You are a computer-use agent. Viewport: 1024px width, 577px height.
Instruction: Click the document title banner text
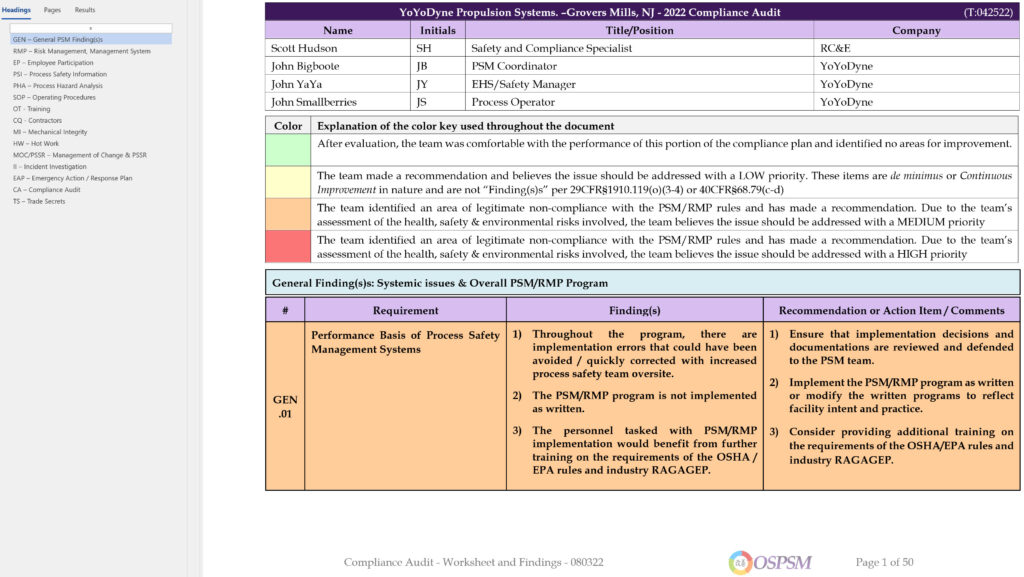[590, 12]
